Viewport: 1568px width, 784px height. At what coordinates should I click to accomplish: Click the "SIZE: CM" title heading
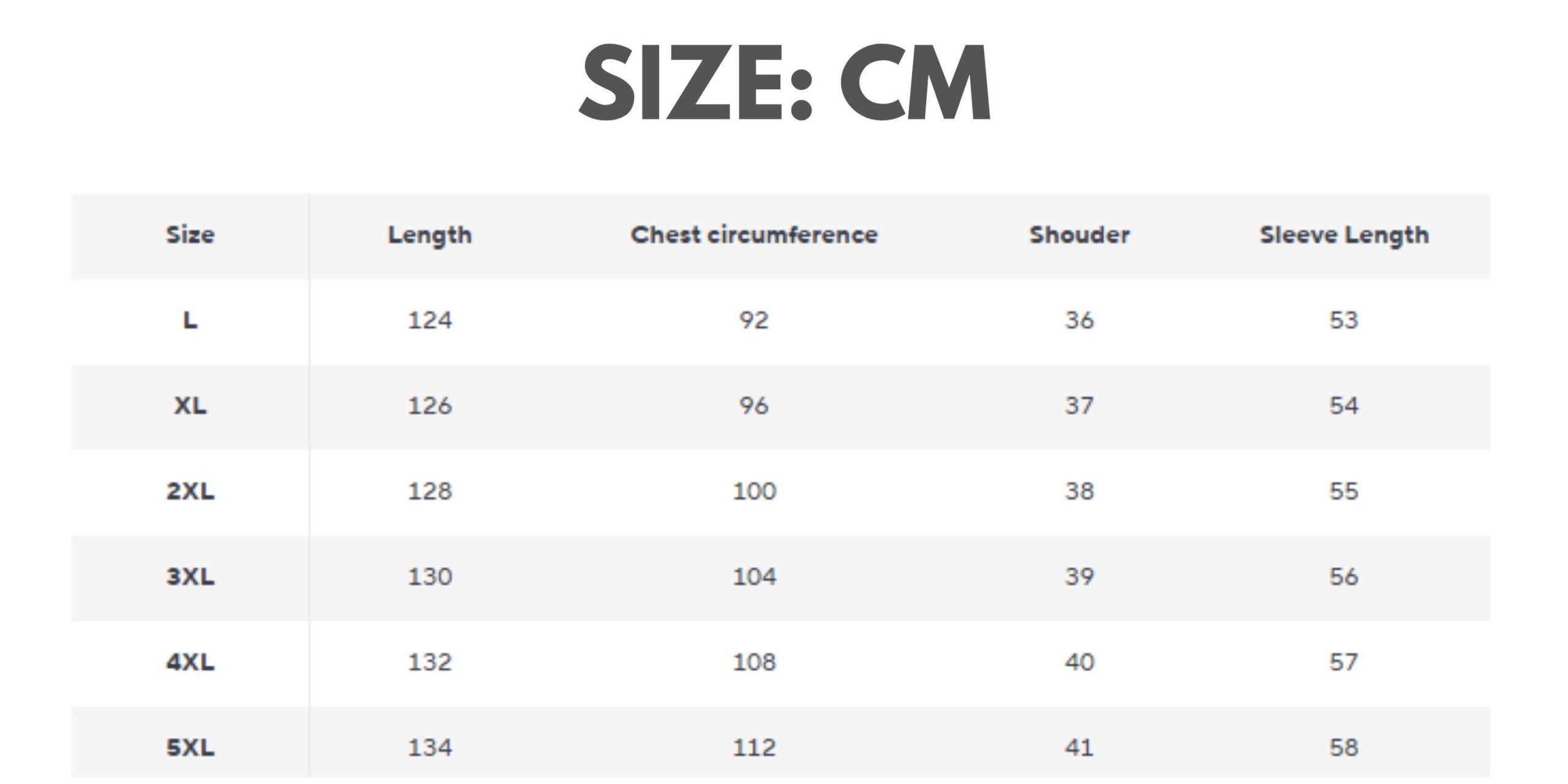click(x=785, y=83)
